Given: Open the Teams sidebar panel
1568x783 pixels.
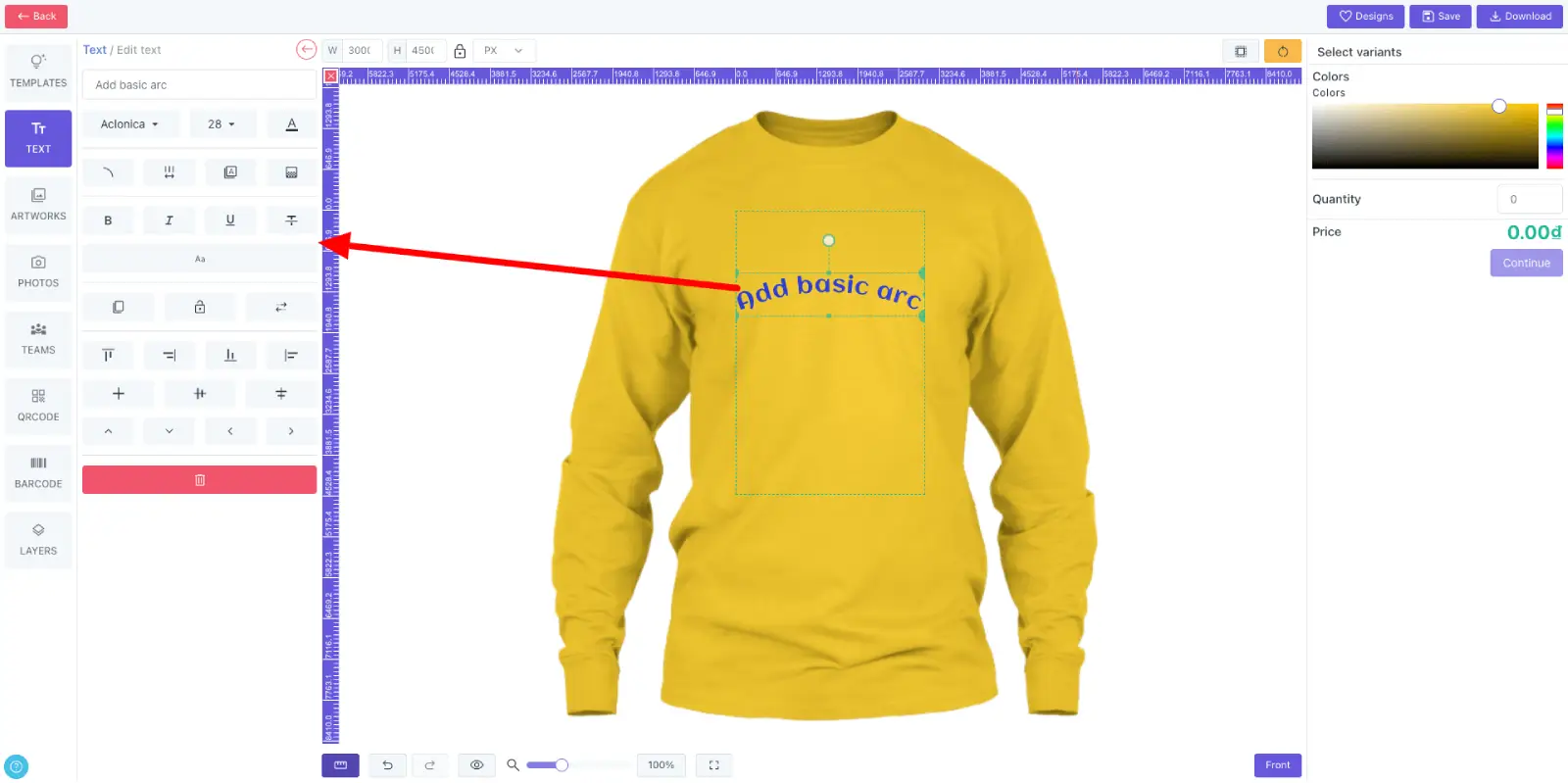Looking at the screenshot, I should point(38,338).
